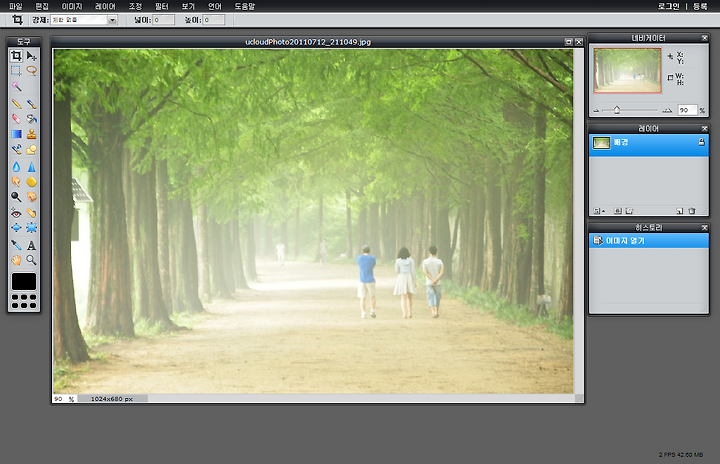Maximize the ucloudPhoto document window
The image size is (720, 464).
point(568,42)
